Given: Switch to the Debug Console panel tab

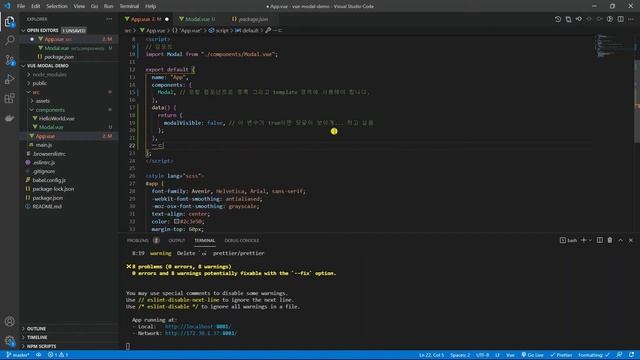Looking at the screenshot, I should pos(242,240).
